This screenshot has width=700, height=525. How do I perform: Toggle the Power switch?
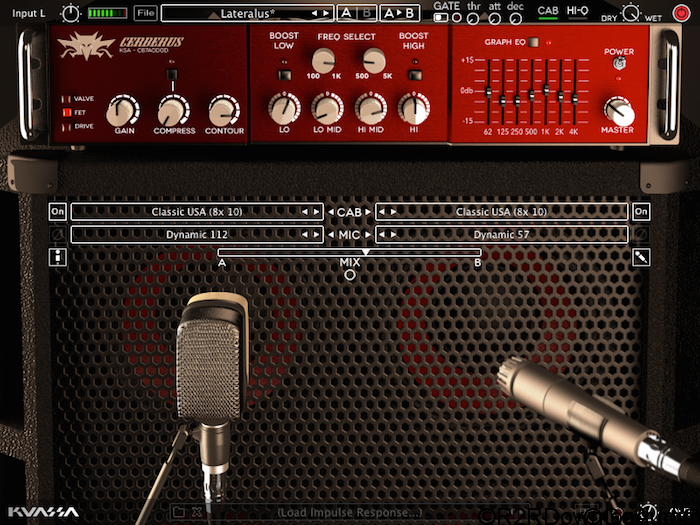(619, 67)
